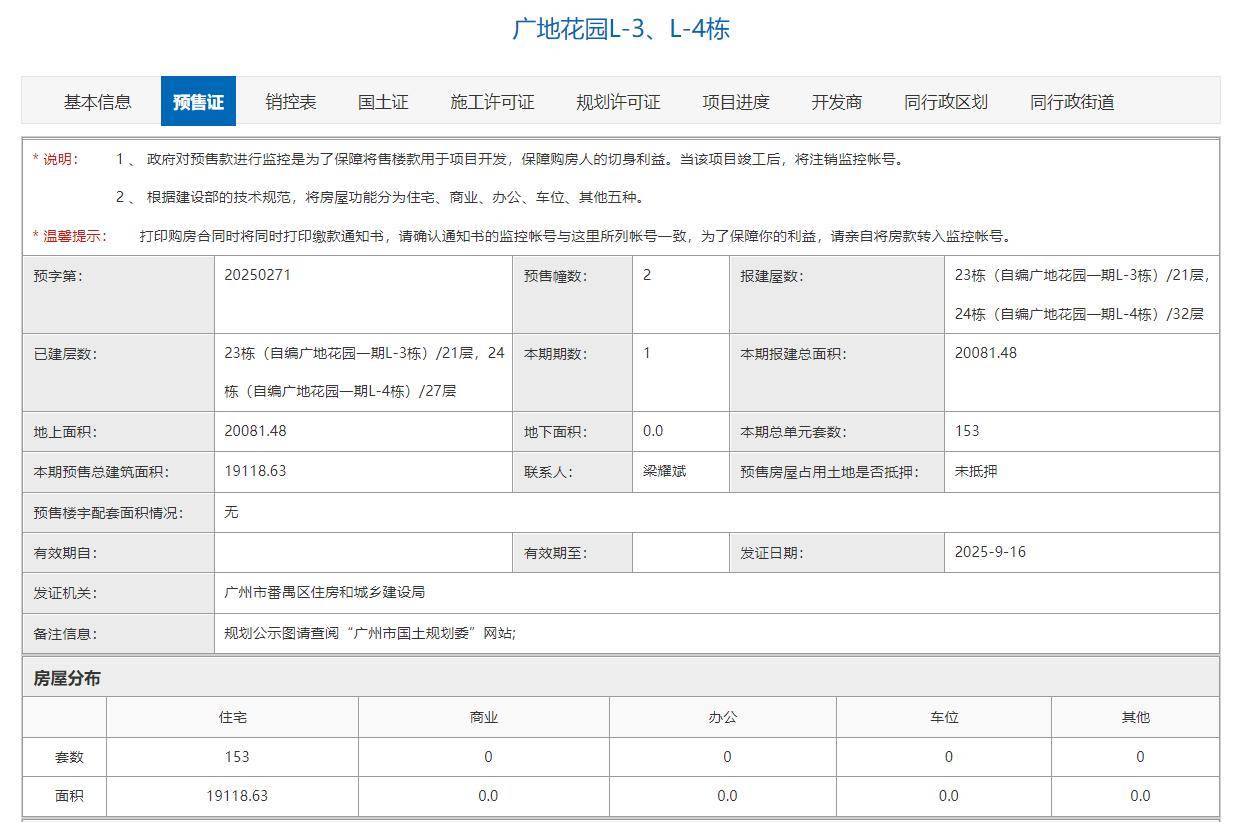This screenshot has height=822, width=1241.
Task: Select the 本期总单元套数 value 153
Action: point(967,431)
